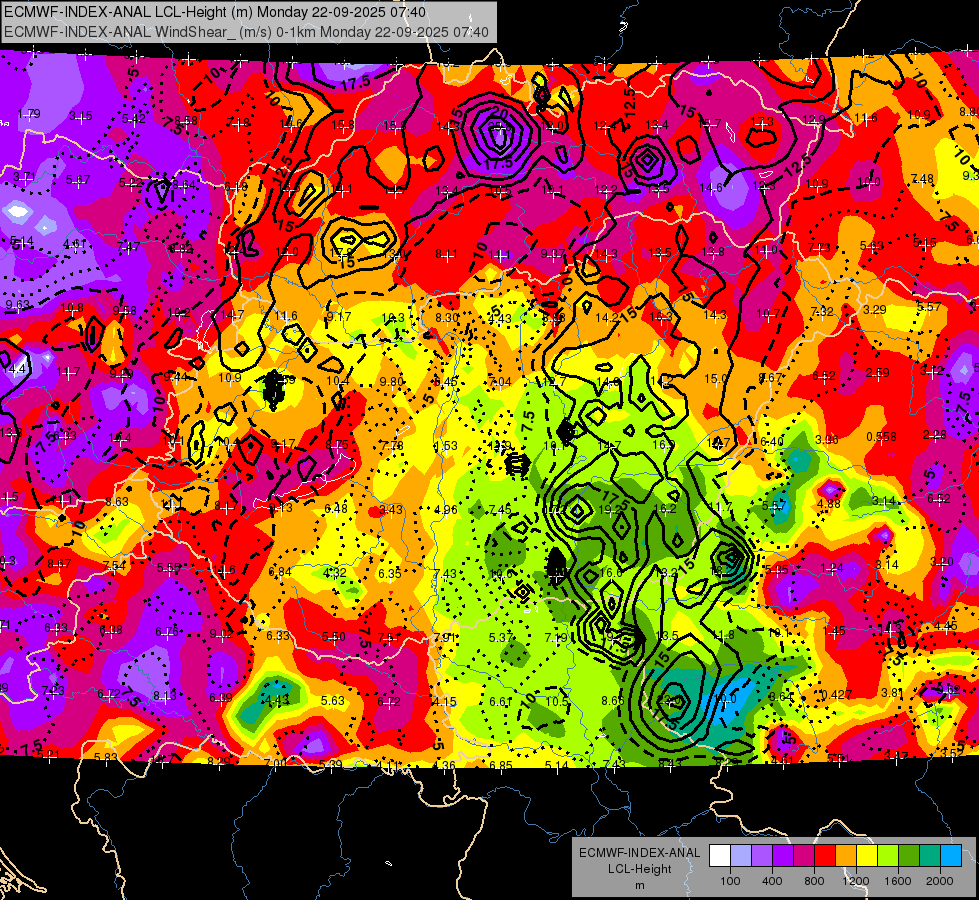Image resolution: width=979 pixels, height=900 pixels.
Task: Click the legend tick label 1600
Action: coord(898,881)
